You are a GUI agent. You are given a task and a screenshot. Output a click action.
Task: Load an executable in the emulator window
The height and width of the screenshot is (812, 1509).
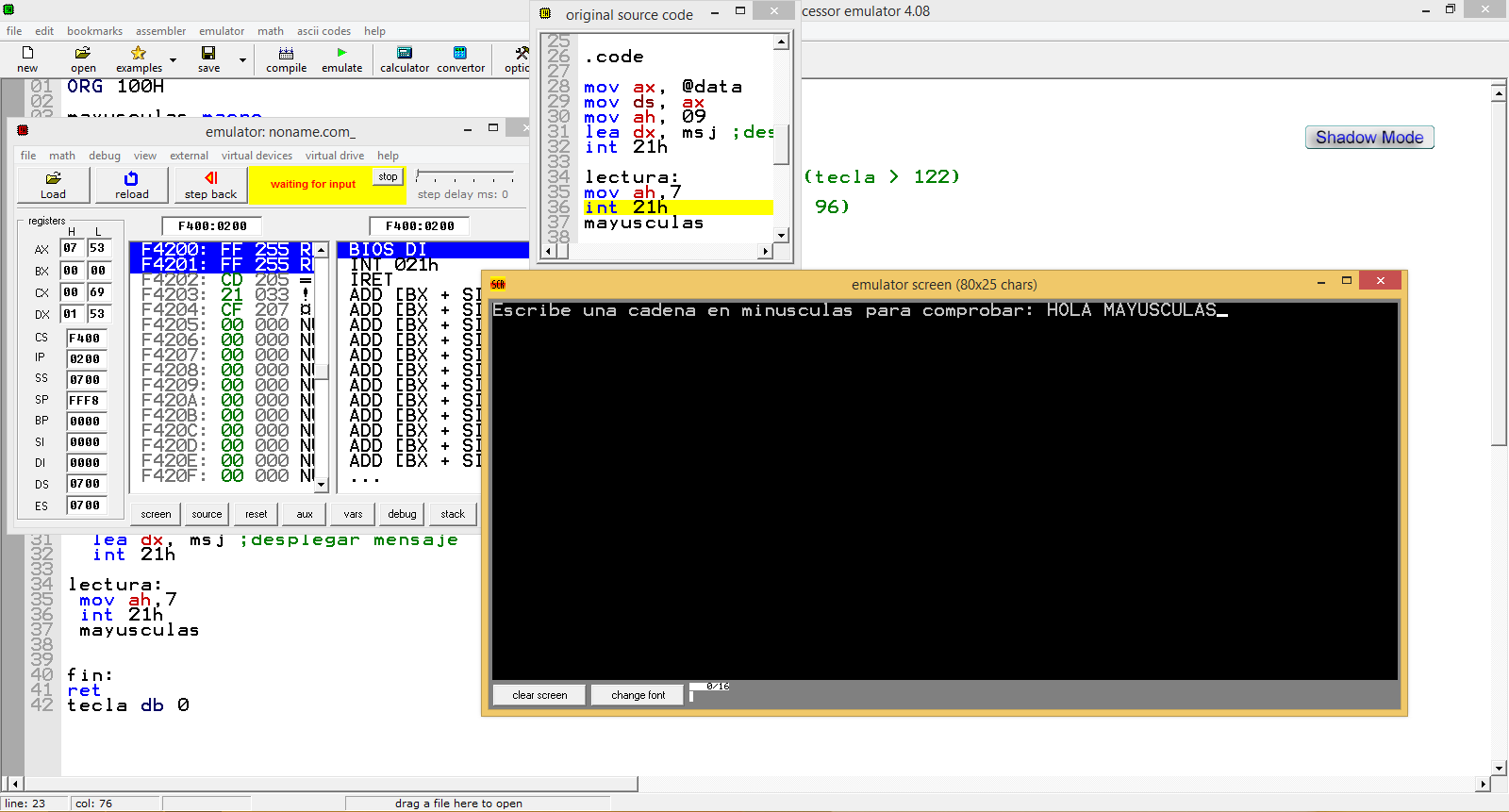click(x=54, y=185)
